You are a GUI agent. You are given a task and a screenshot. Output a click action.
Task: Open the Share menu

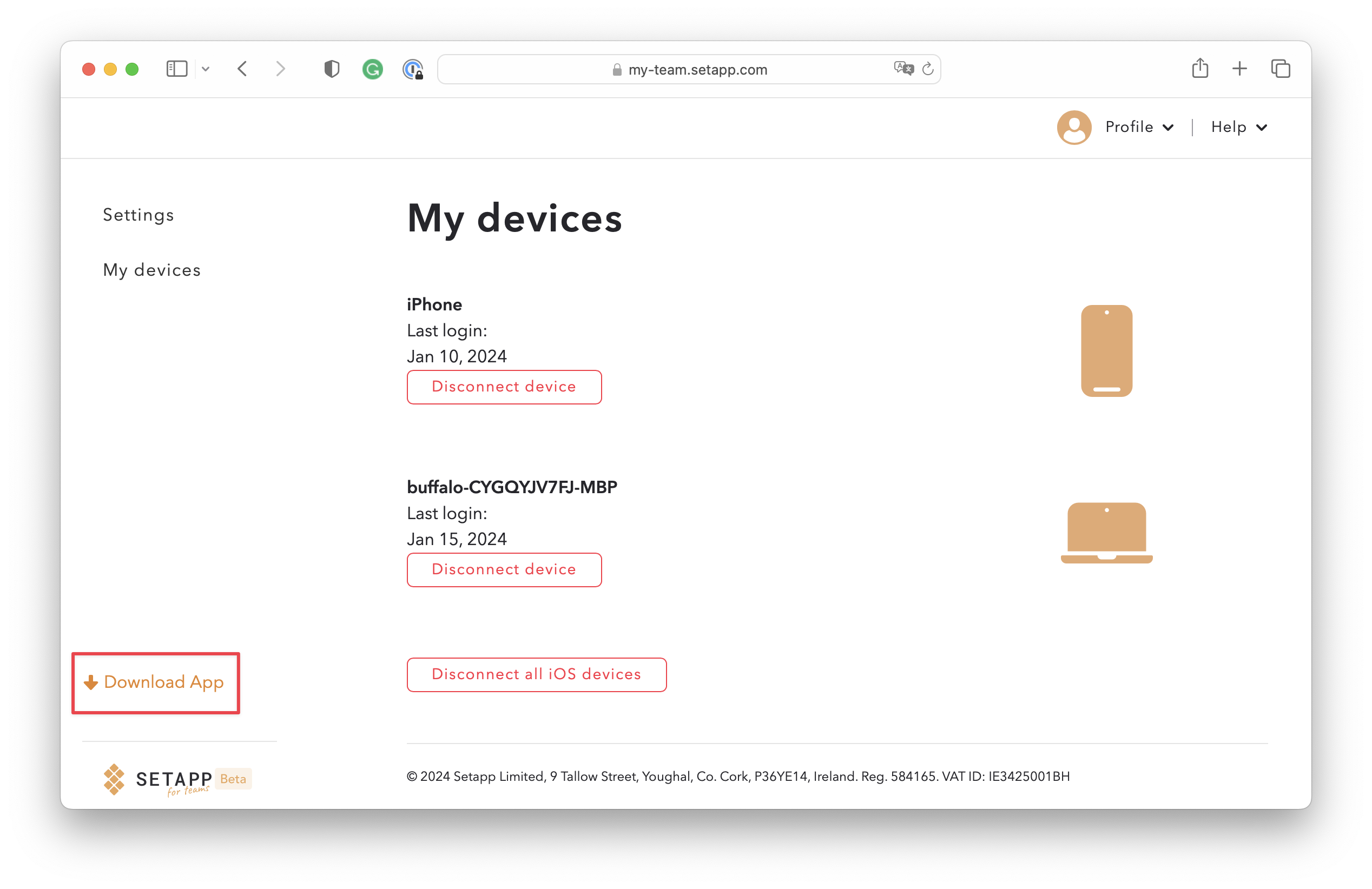tap(1200, 68)
